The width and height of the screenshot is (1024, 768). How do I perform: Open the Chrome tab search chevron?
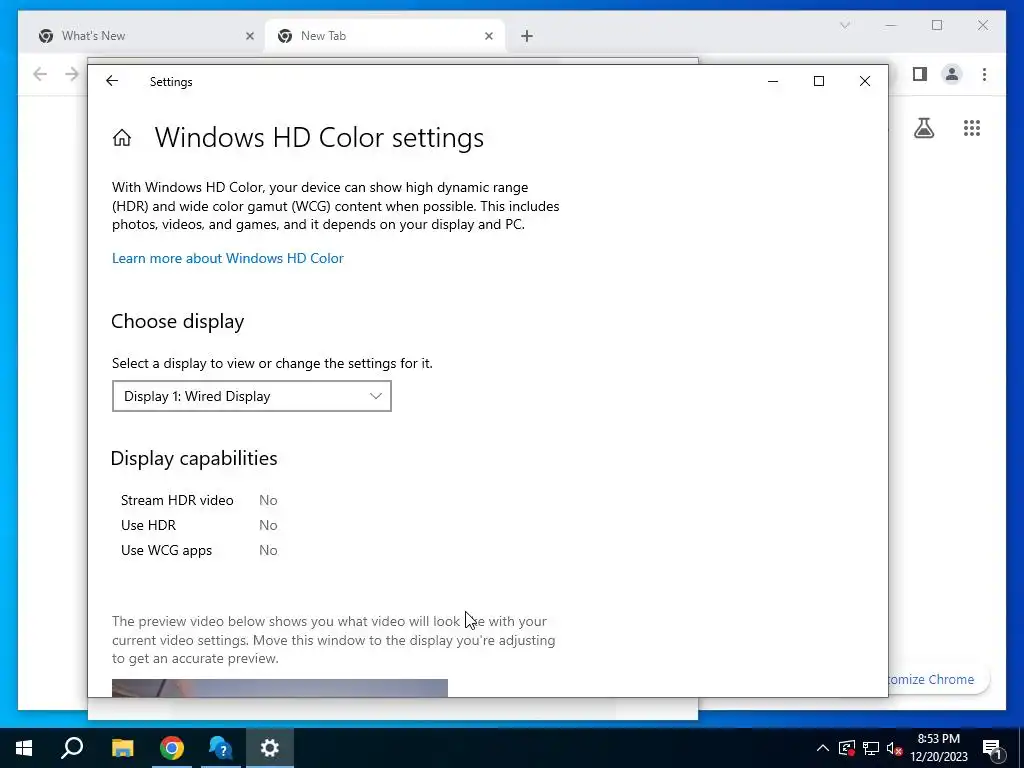coord(844,25)
